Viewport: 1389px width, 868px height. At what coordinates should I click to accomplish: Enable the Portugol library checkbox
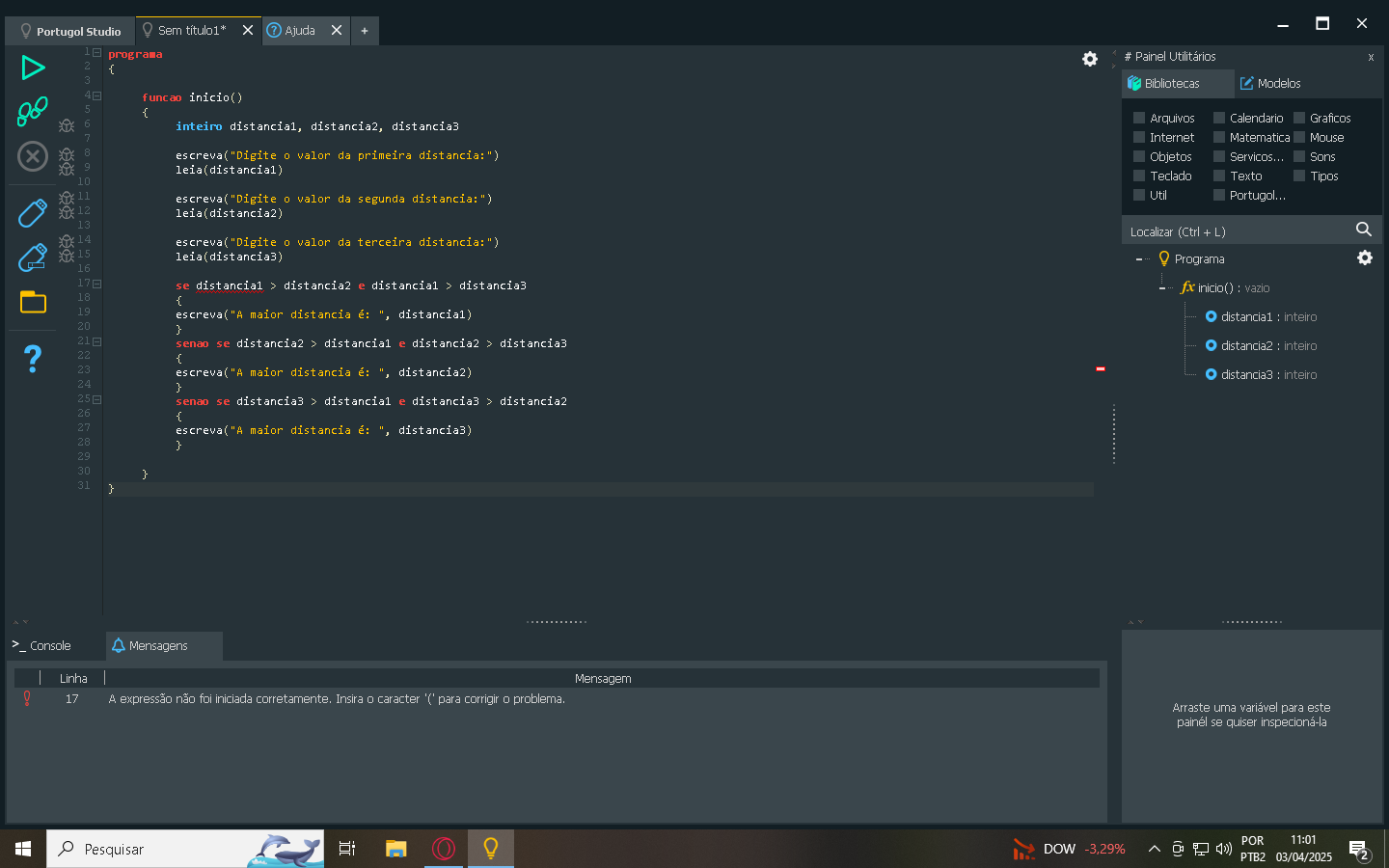pyautogui.click(x=1219, y=195)
